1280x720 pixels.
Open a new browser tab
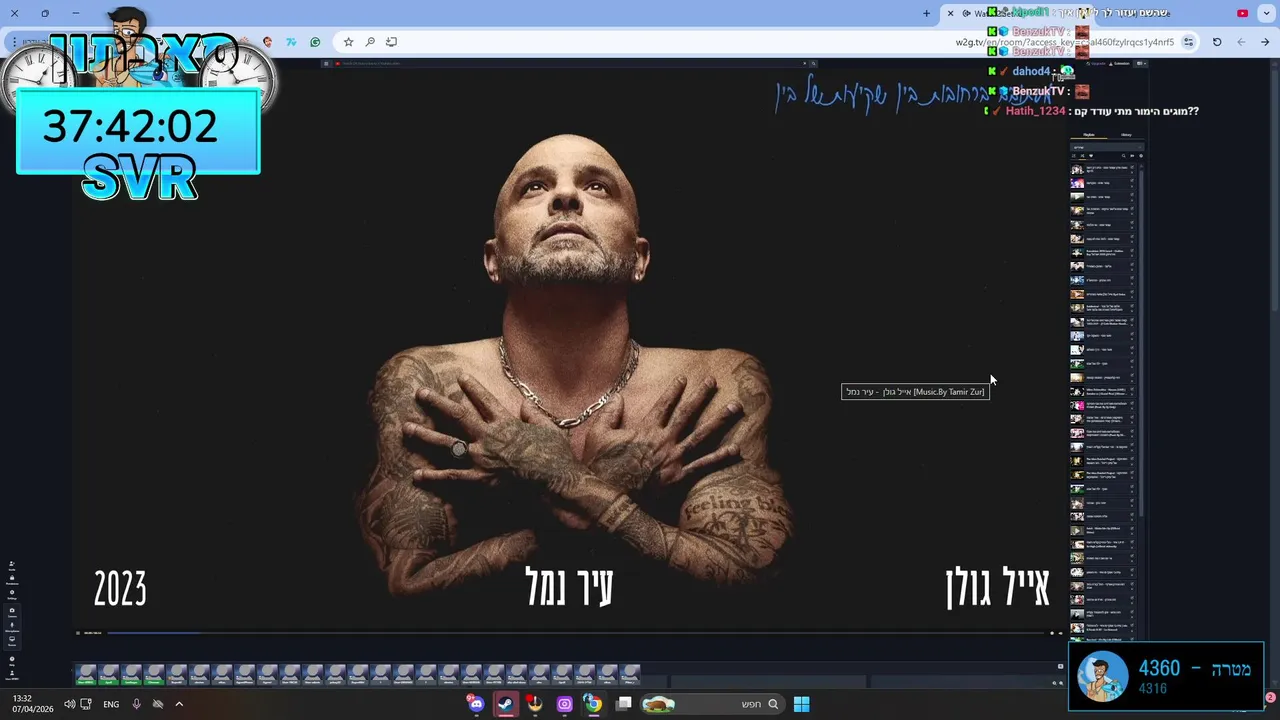pyautogui.click(x=926, y=13)
